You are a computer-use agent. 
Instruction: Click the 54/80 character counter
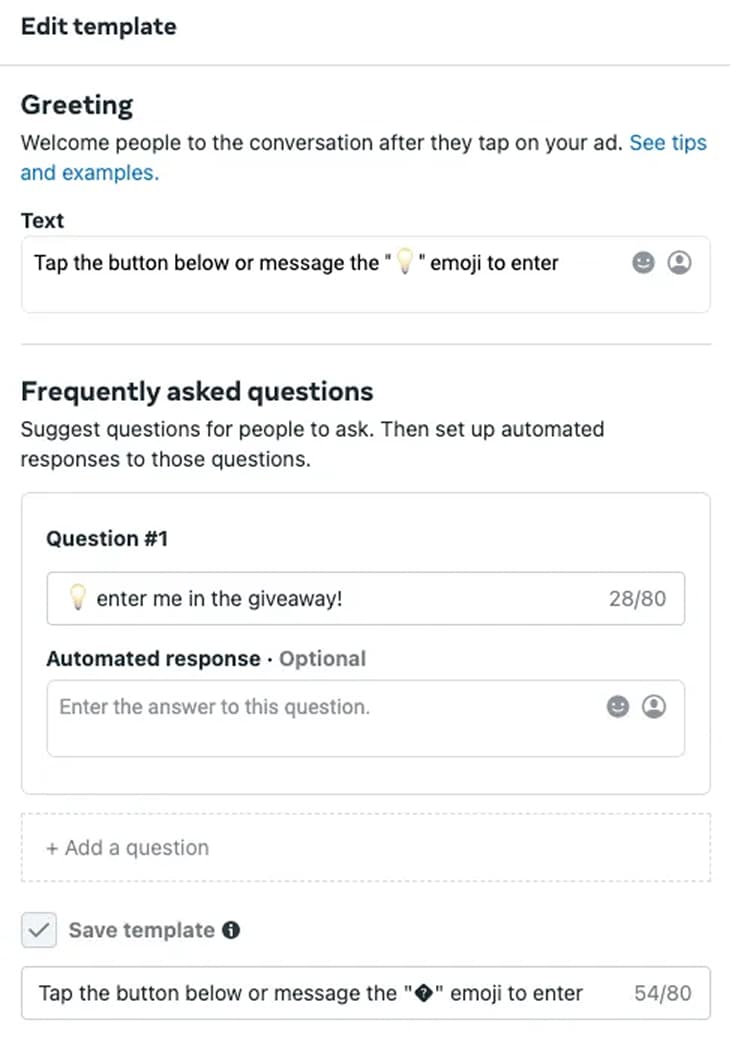pos(662,994)
